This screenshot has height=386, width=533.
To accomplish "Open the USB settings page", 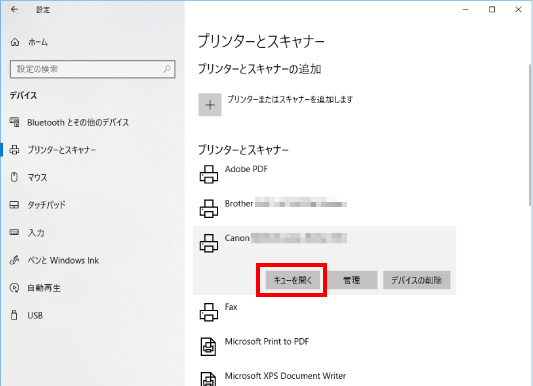I will (35, 315).
